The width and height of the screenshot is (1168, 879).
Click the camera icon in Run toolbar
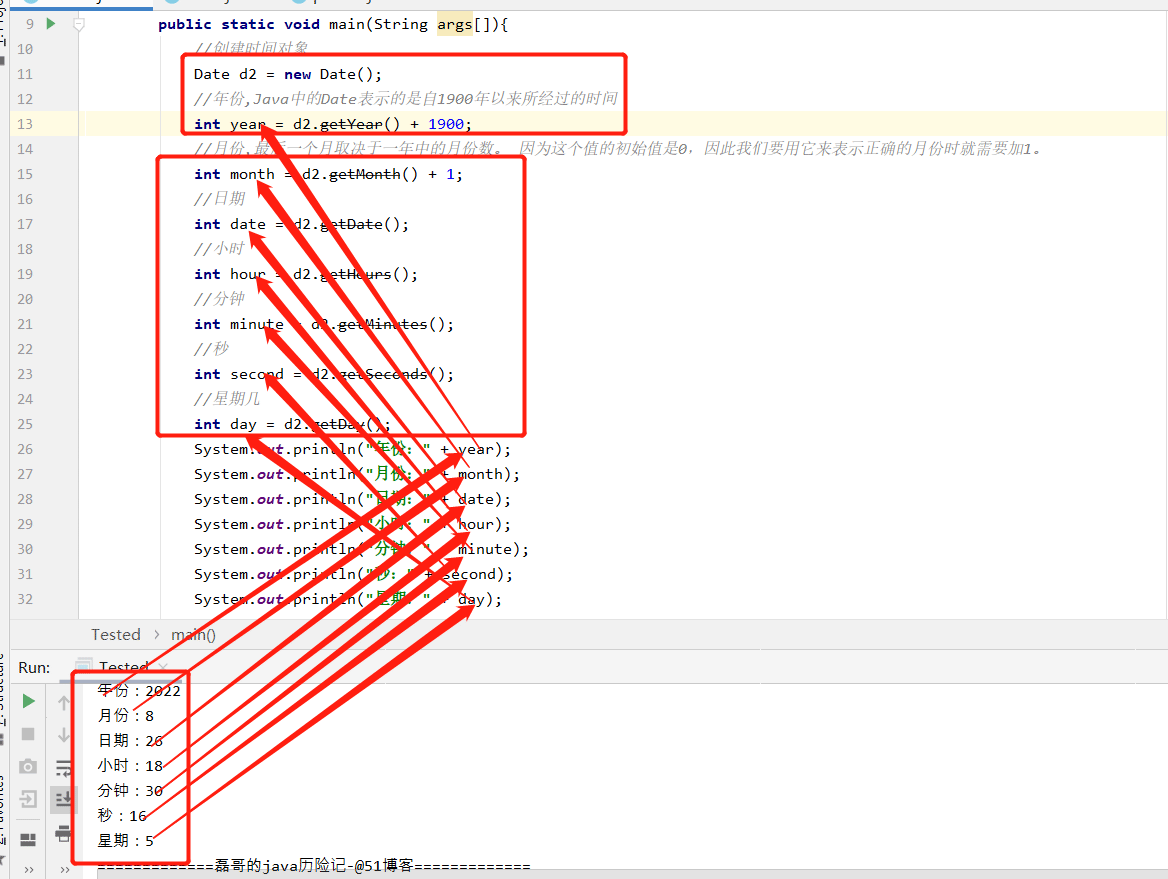[29, 766]
